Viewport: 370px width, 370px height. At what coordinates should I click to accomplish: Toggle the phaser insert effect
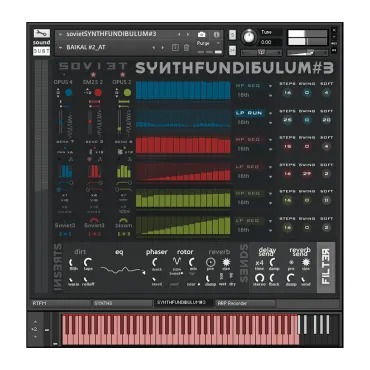[156, 252]
